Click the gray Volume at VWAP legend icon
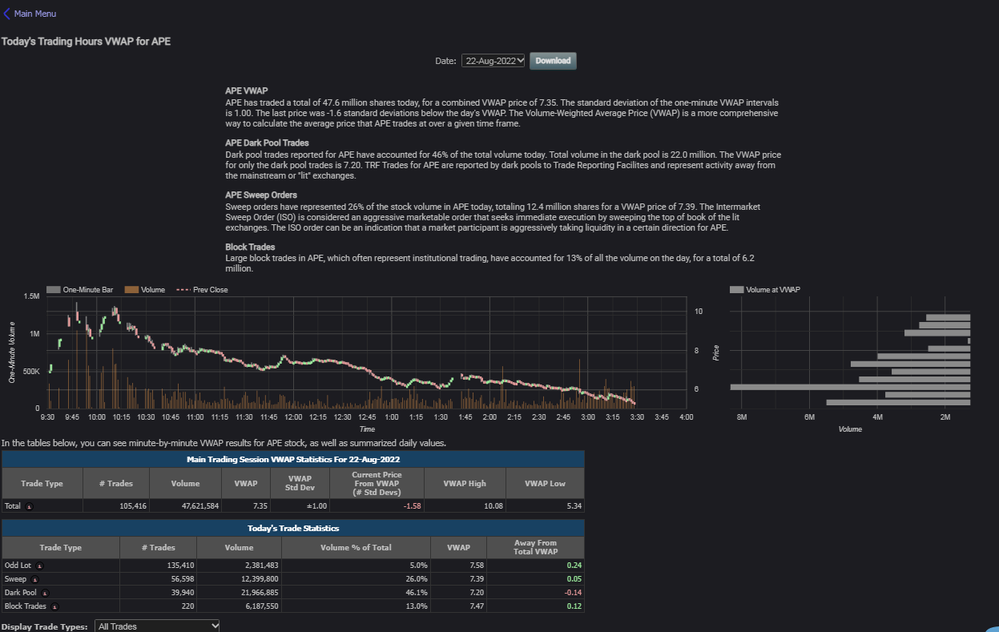 pyautogui.click(x=736, y=290)
